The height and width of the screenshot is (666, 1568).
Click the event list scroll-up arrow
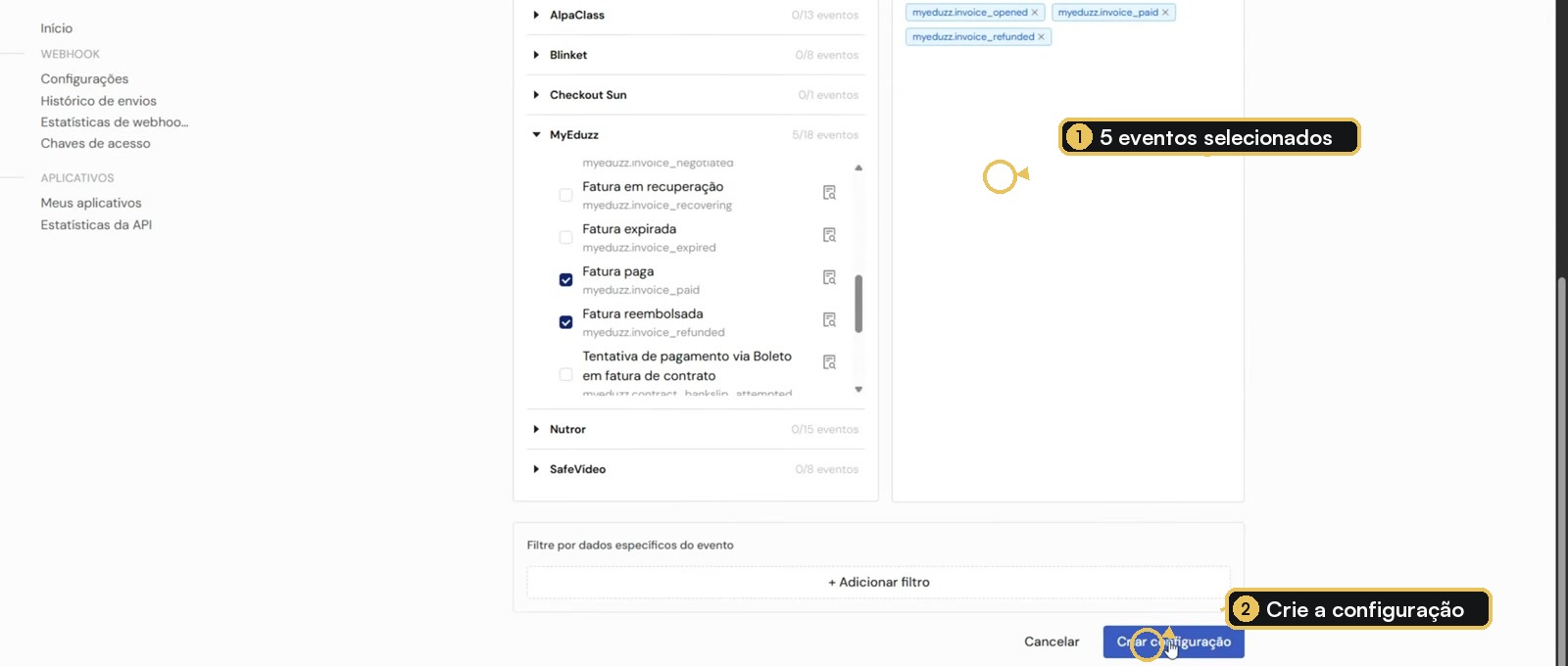(858, 167)
